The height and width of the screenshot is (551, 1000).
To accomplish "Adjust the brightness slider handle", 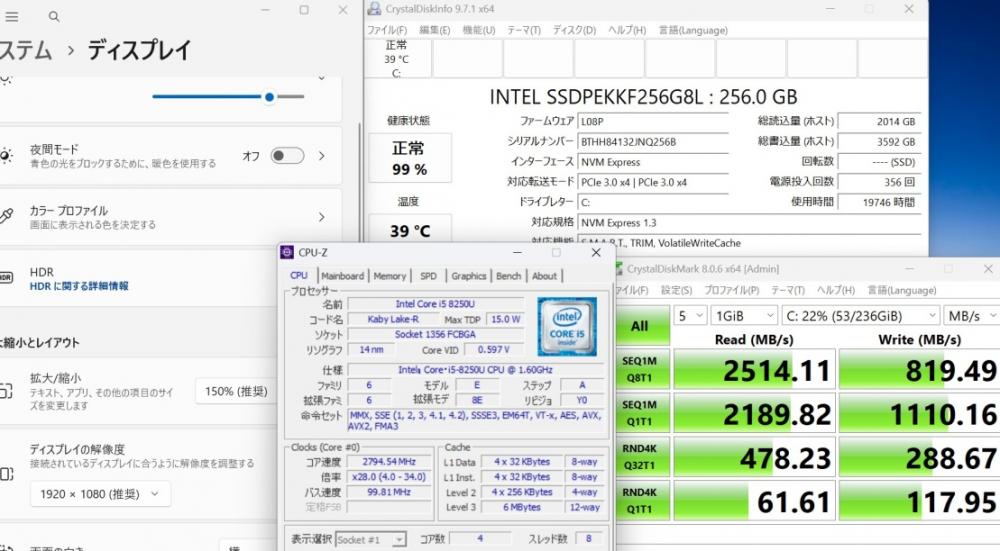I will [x=270, y=97].
